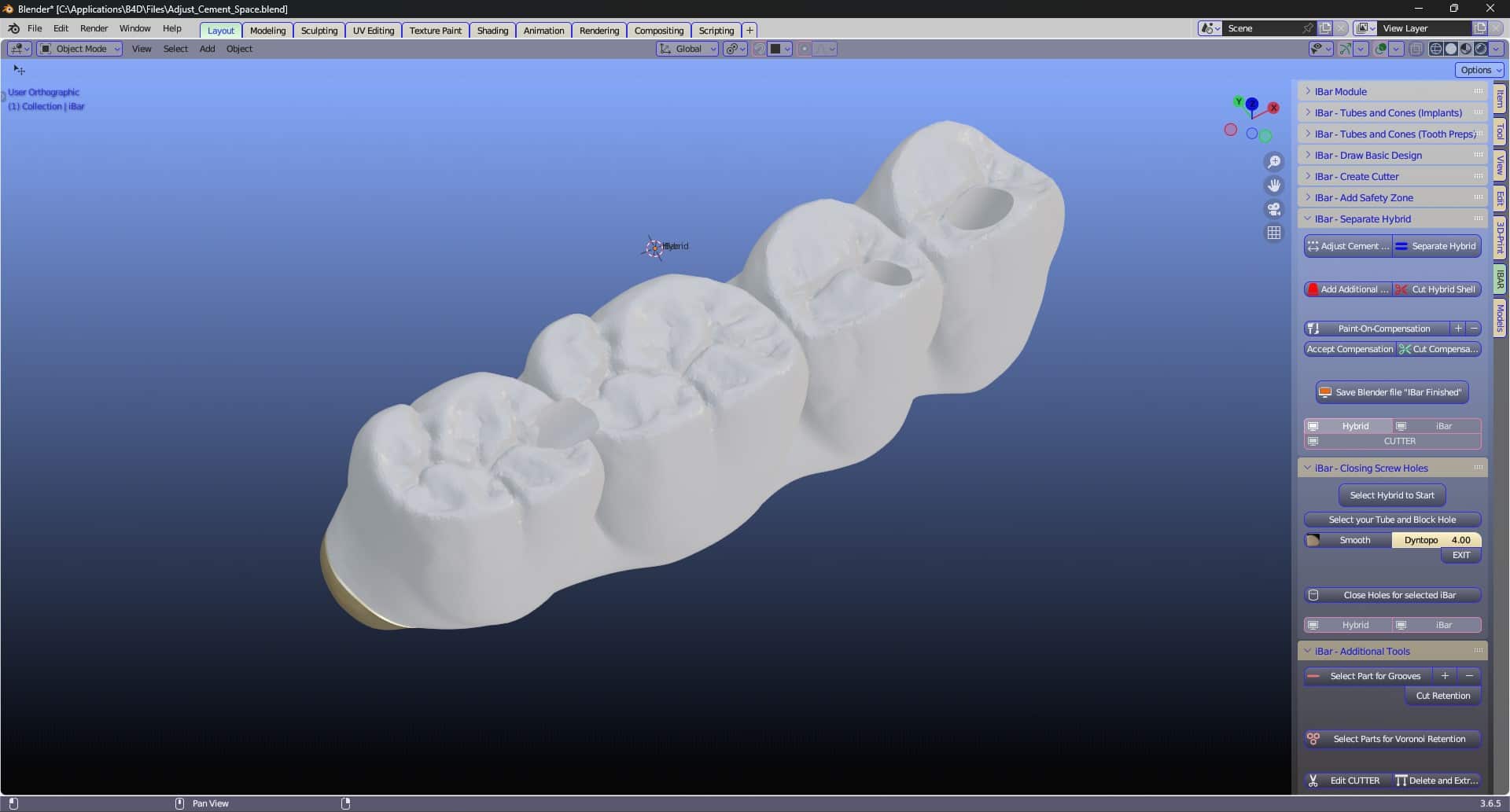Viewport: 1510px width, 812px height.
Task: Switch to Sculpting workspace tab
Action: tap(319, 31)
